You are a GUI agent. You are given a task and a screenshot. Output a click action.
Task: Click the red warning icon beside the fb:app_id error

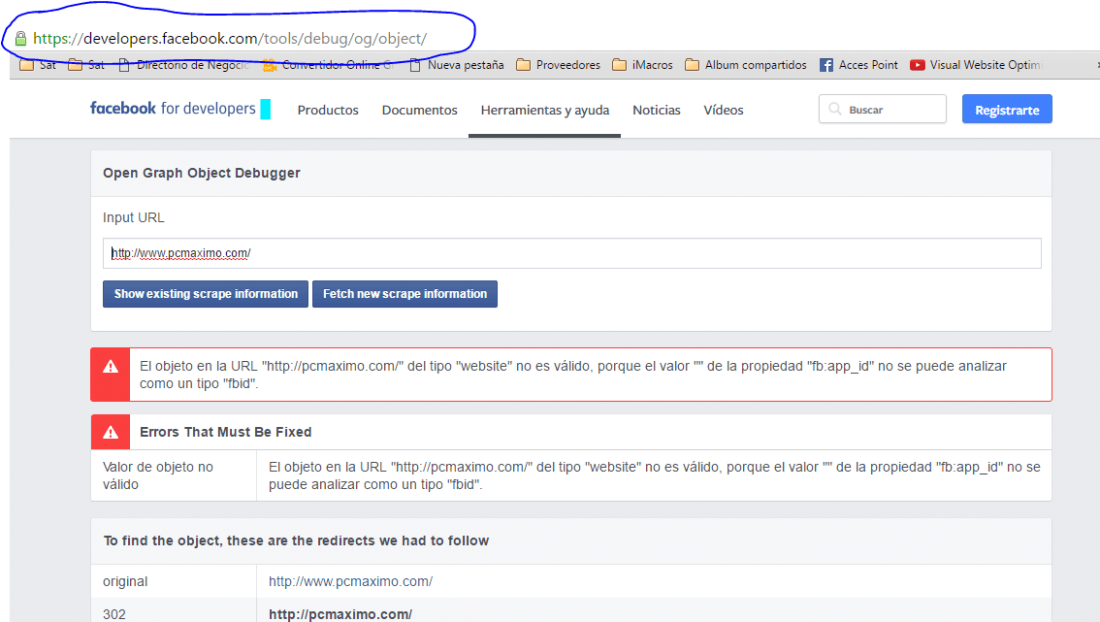click(x=110, y=367)
